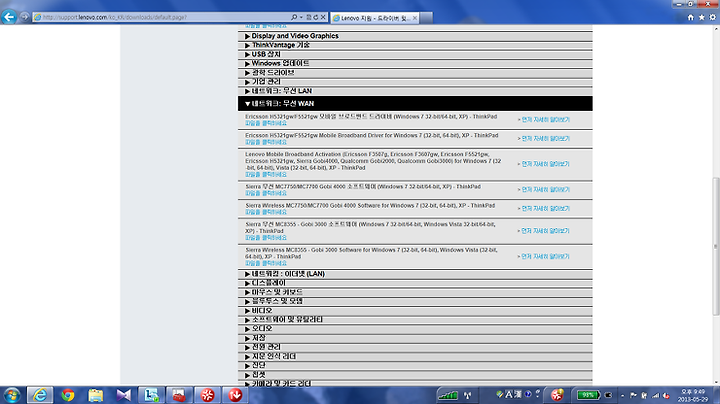Click the battery 98% indicator
Screen dimensions: 720x404
[587, 395]
